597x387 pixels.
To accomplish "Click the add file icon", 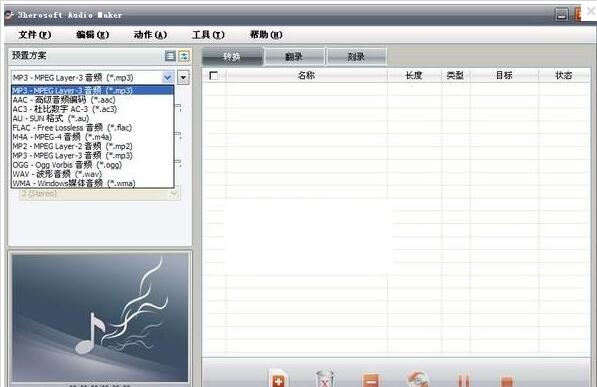I will (x=278, y=379).
